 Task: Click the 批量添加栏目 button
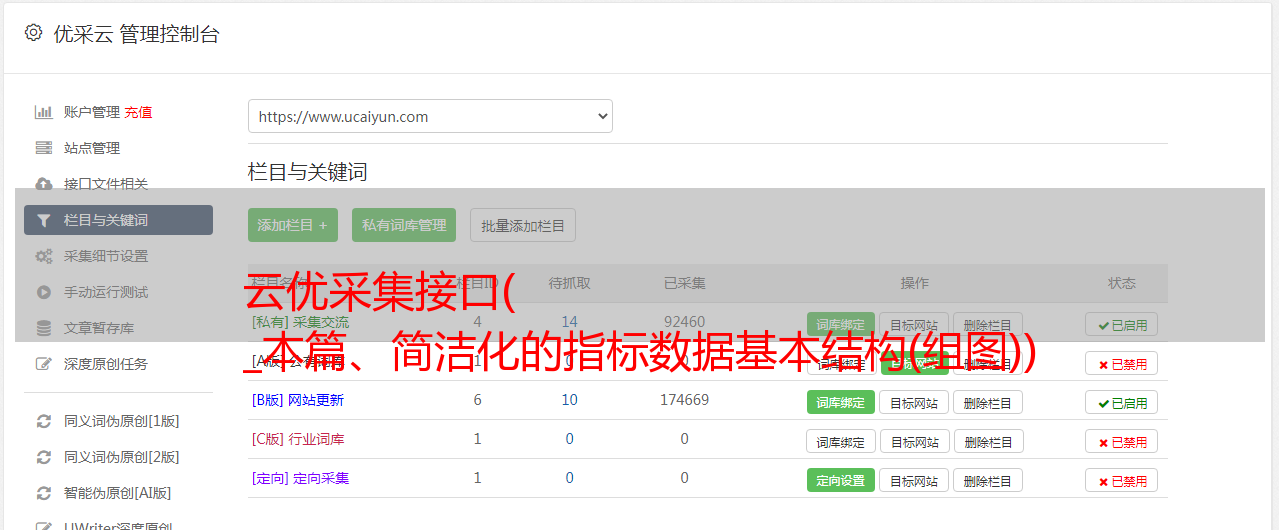point(523,225)
